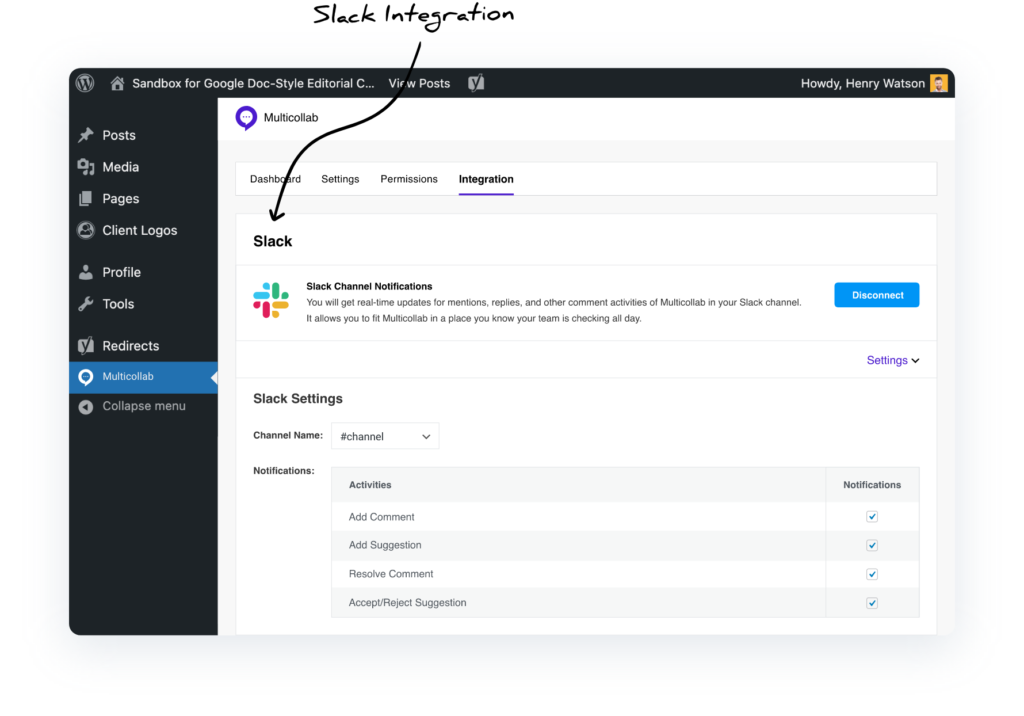Click the Client Logos icon
The image size is (1024, 716).
pyautogui.click(x=86, y=230)
